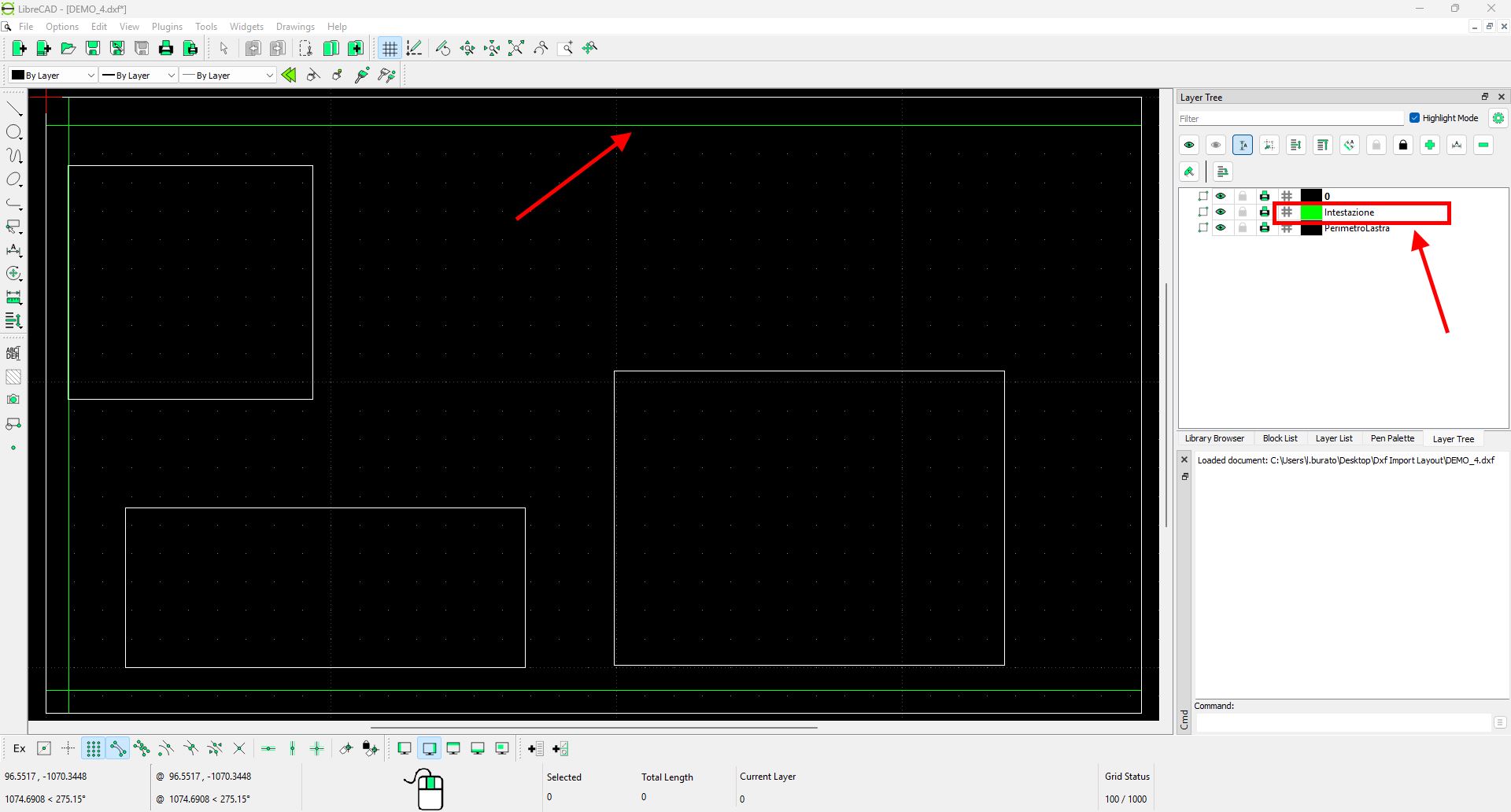Hide the PerimetroLastra layer via eye icon
The height and width of the screenshot is (812, 1511).
click(x=1221, y=228)
